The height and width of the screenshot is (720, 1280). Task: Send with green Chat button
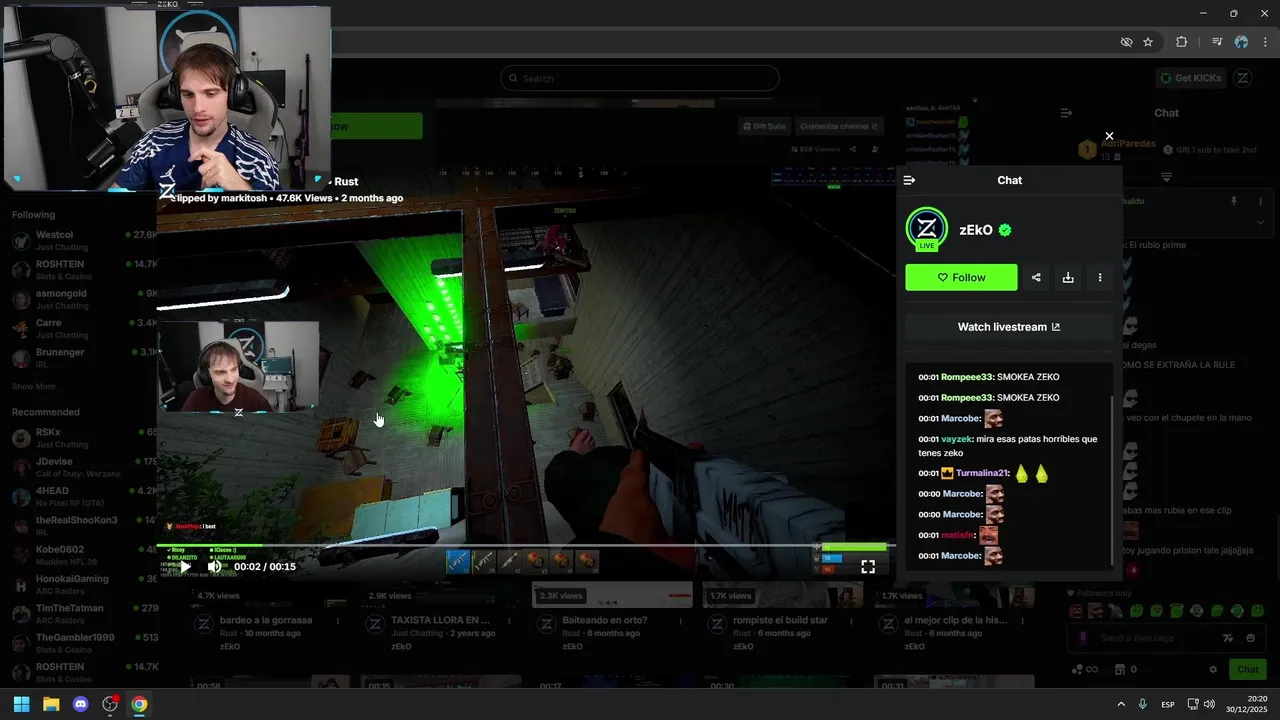tap(1248, 669)
